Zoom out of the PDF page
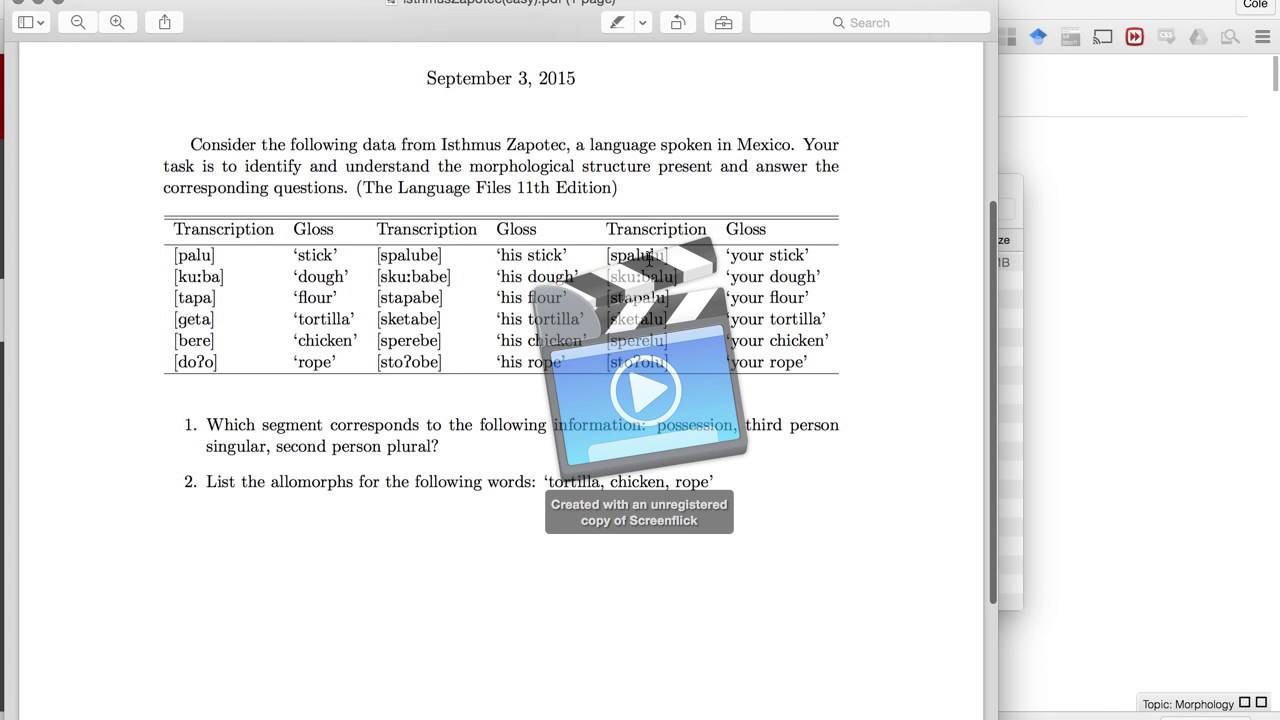The image size is (1280, 720). coord(78,22)
